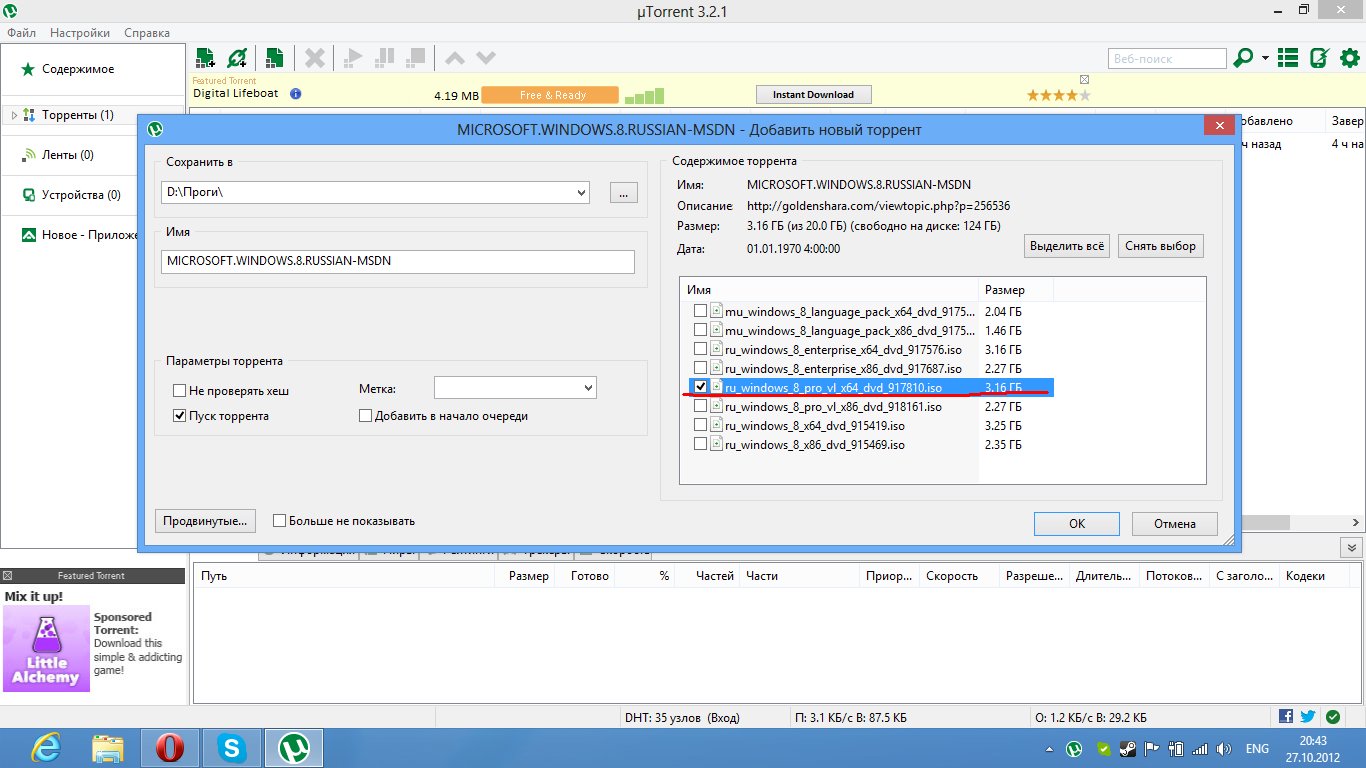Click the Pause torrent toolbar icon
This screenshot has width=1366, height=768.
pyautogui.click(x=385, y=58)
